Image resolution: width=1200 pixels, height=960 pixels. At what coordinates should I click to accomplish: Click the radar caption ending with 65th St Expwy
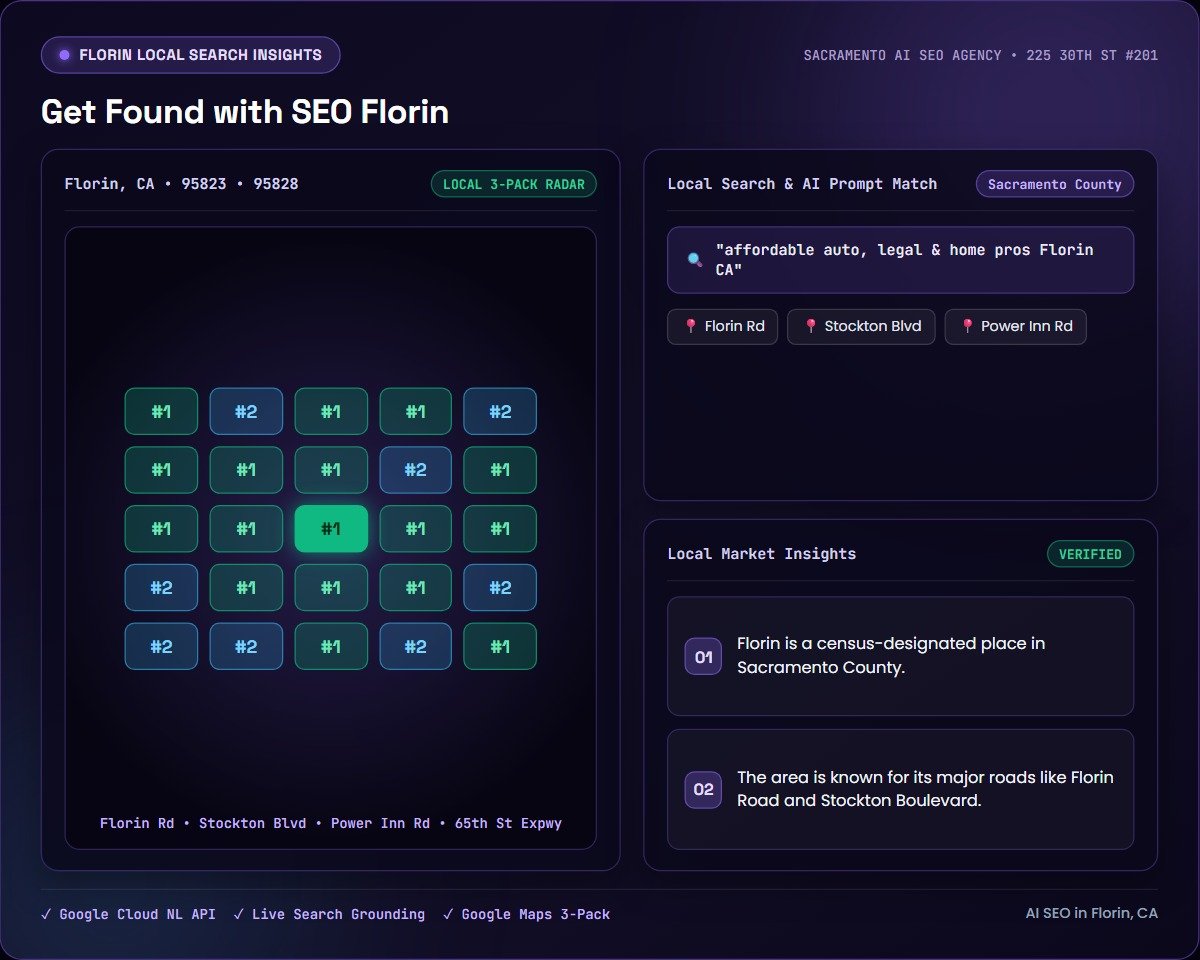331,824
